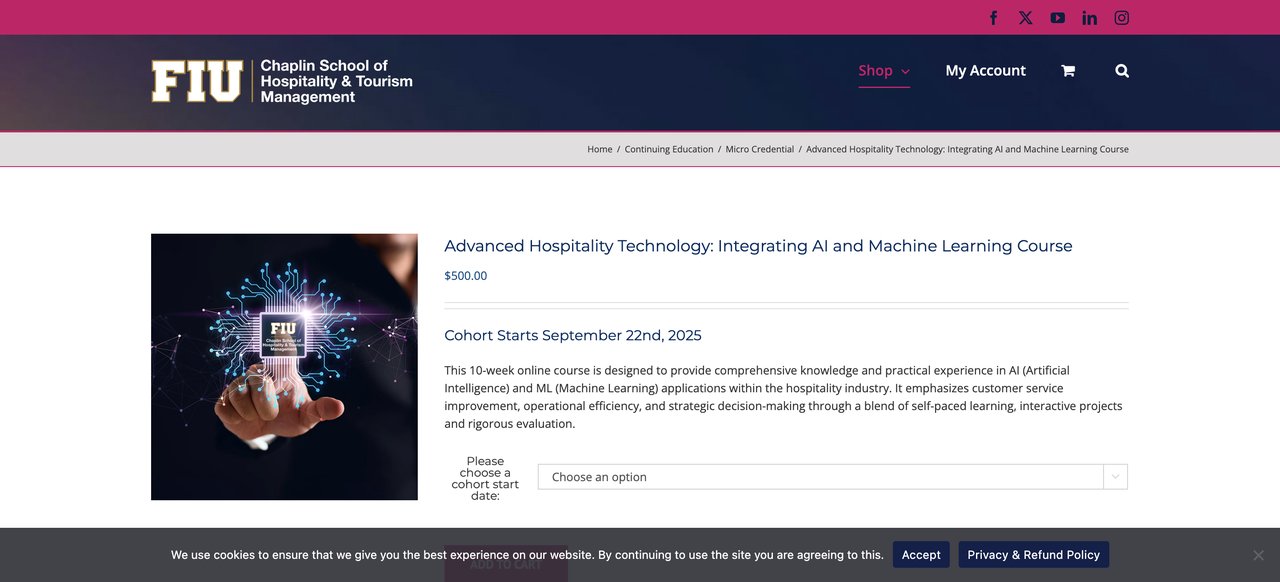Open the Instagram social icon
The width and height of the screenshot is (1280, 582).
[x=1122, y=18]
